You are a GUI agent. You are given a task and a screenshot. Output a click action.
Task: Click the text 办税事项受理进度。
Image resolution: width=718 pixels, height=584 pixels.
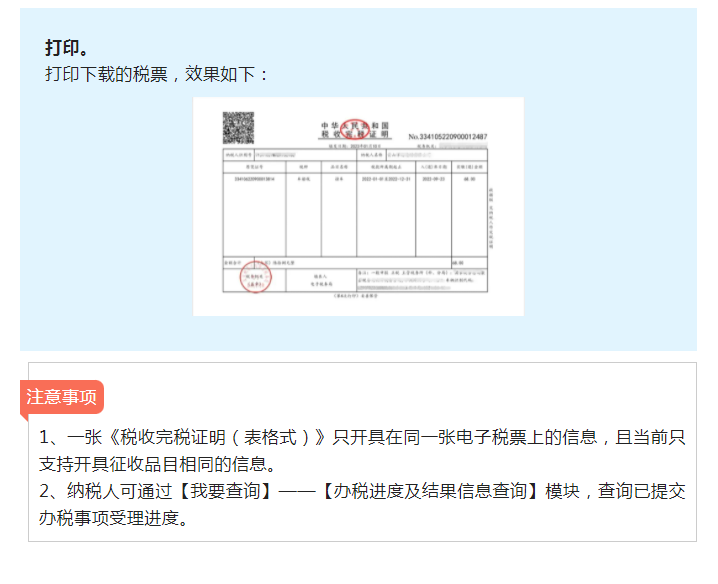[x=114, y=519]
